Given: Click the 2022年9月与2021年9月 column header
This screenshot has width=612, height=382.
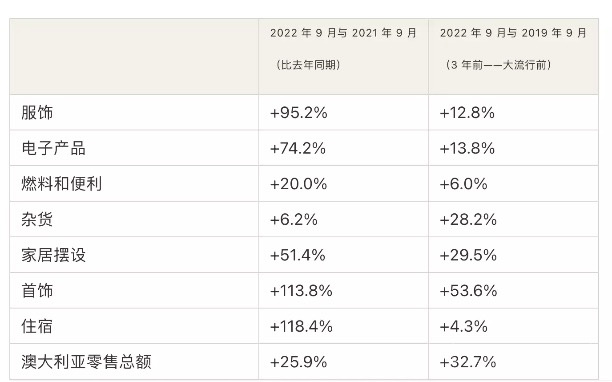Looking at the screenshot, I should point(343,33).
